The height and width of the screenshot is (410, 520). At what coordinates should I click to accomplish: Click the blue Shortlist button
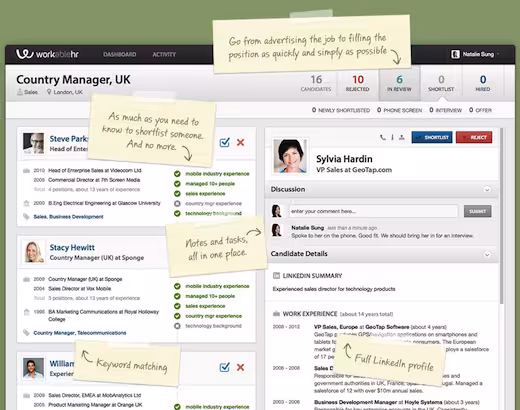tap(432, 137)
